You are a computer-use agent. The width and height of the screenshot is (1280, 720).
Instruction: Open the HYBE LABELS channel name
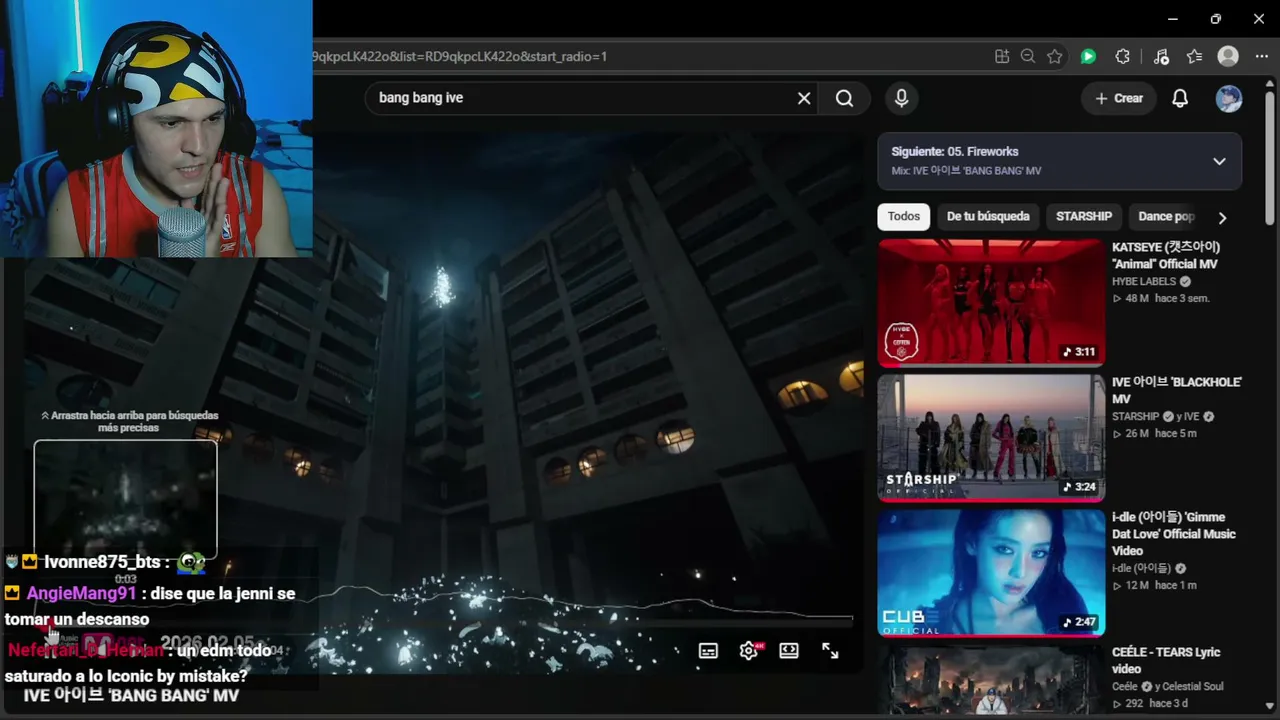(x=1144, y=282)
